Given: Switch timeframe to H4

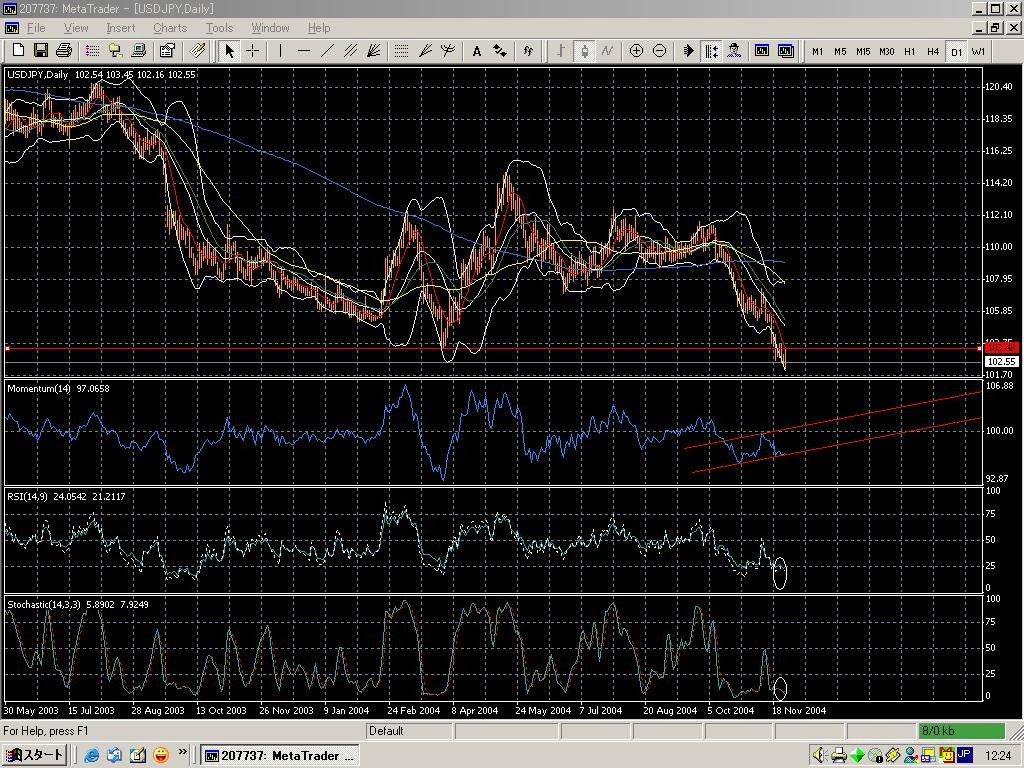Looking at the screenshot, I should (933, 52).
